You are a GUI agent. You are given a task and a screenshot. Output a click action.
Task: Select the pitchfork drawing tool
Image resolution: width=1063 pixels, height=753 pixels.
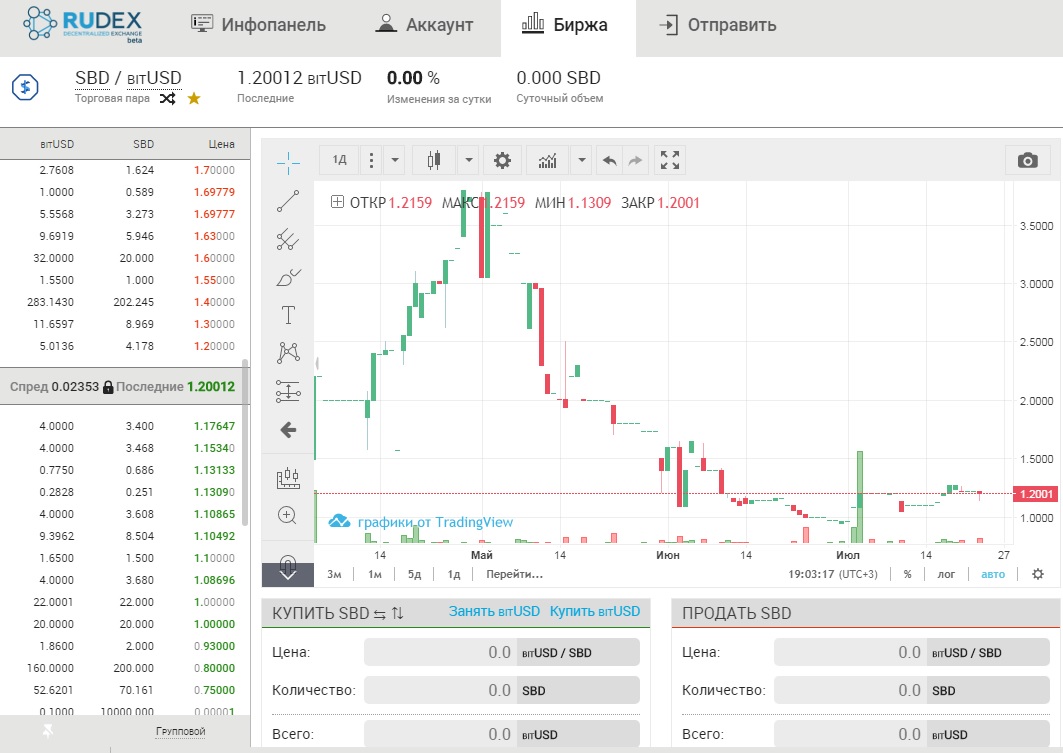[288, 239]
